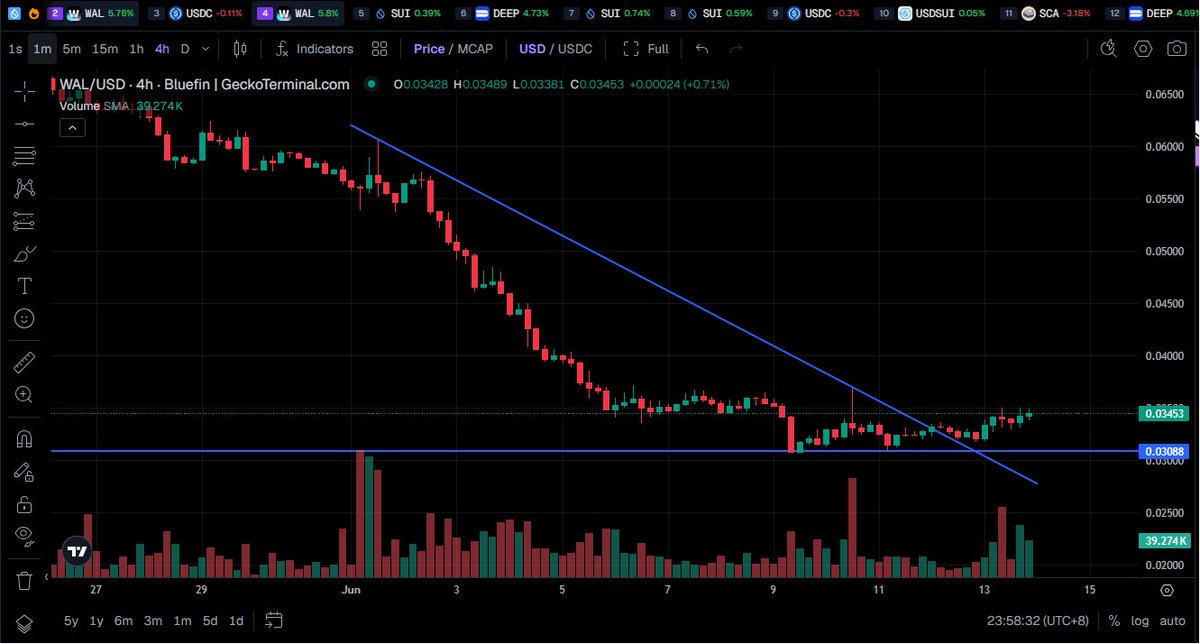Expand the timeframe dropdown chevron
The image size is (1200, 644).
coord(205,48)
